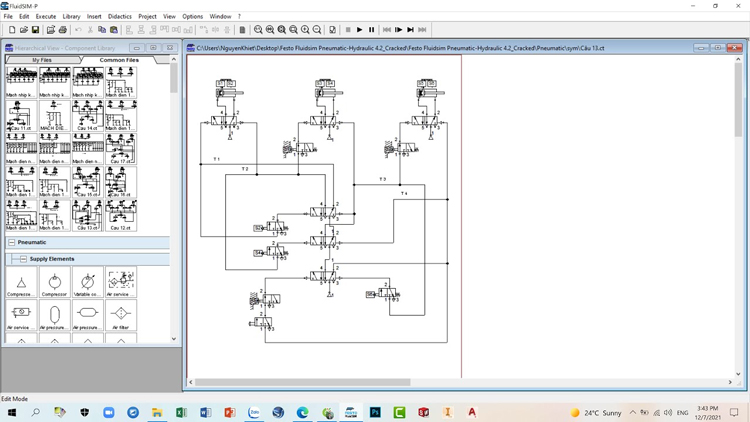Image resolution: width=750 pixels, height=422 pixels.
Task: Open Excel from the Windows taskbar
Action: point(181,412)
